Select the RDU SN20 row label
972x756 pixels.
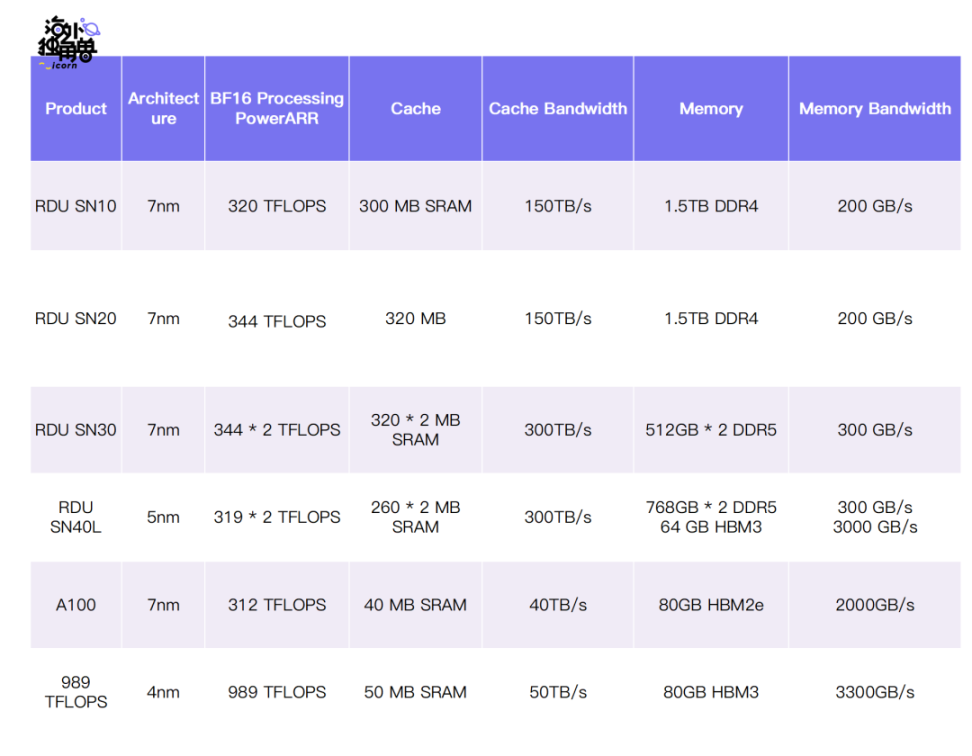click(x=76, y=318)
